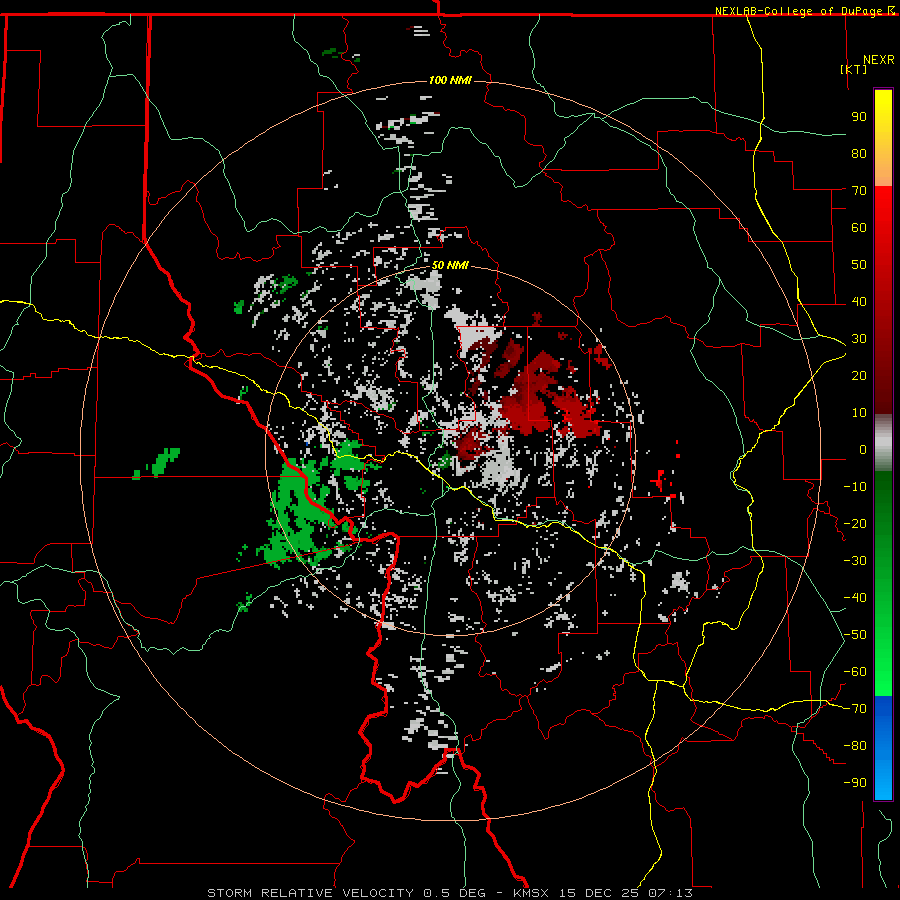
Task: Click the 20 value on velocity scale
Action: tap(859, 376)
